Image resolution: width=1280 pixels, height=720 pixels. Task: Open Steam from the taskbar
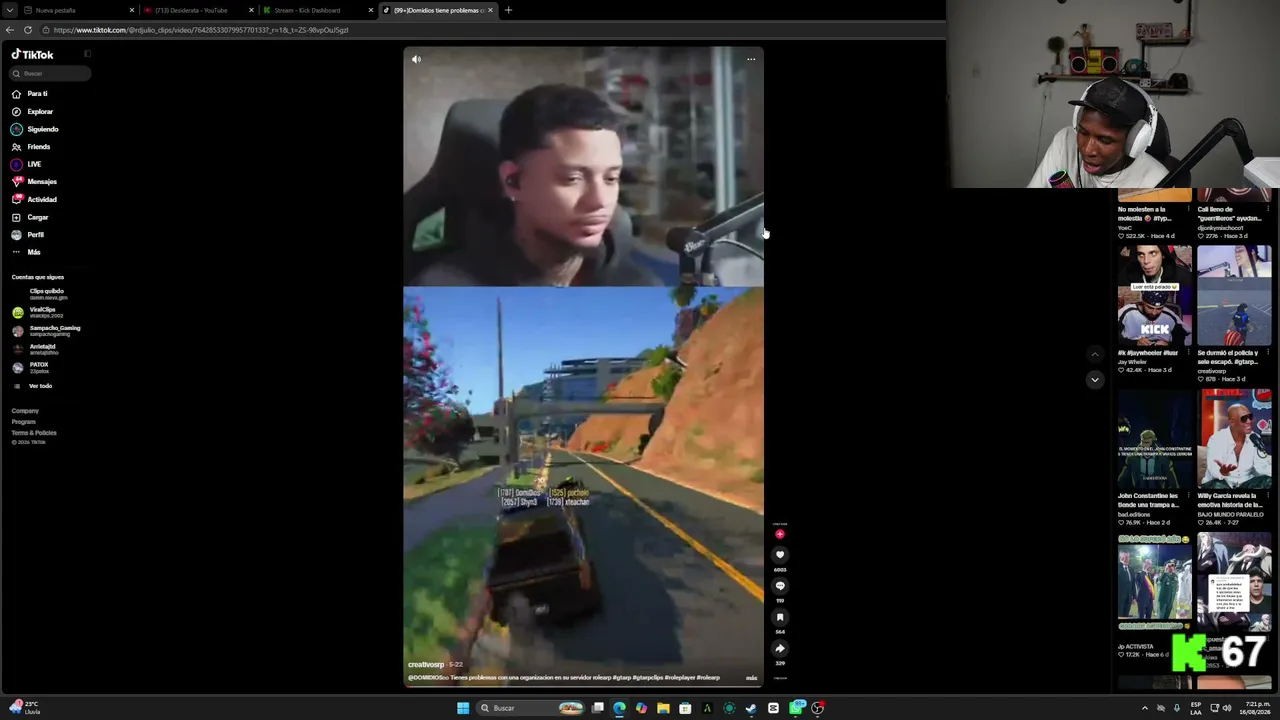click(x=751, y=708)
